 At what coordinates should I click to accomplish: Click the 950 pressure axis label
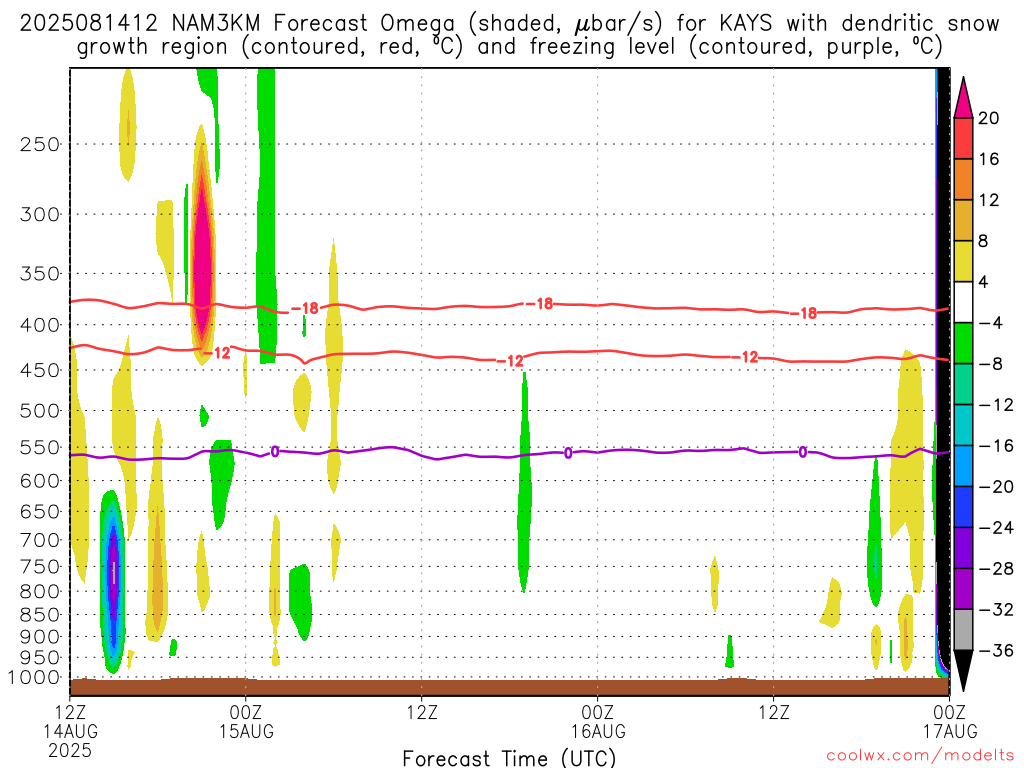(x=40, y=658)
